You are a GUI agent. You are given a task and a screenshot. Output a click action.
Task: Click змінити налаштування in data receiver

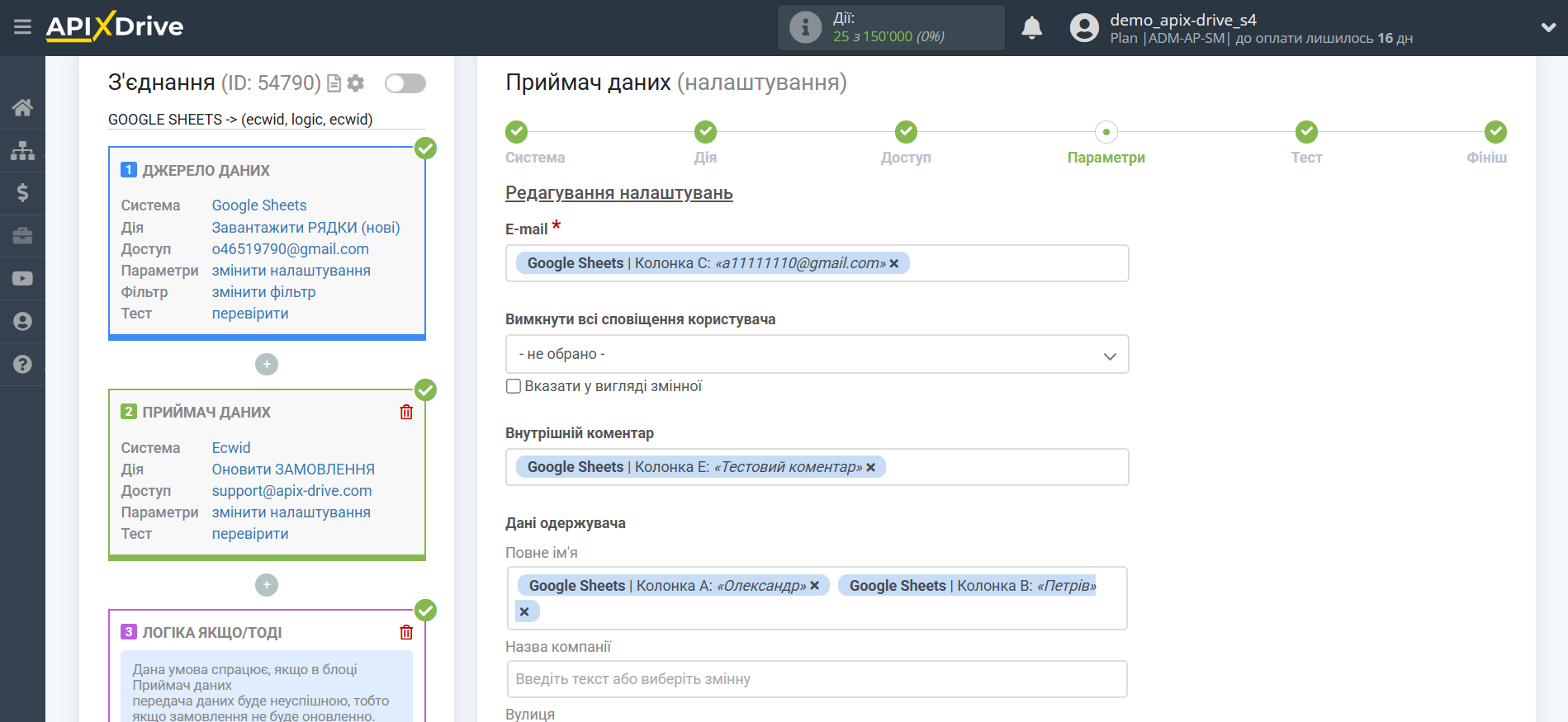[291, 512]
